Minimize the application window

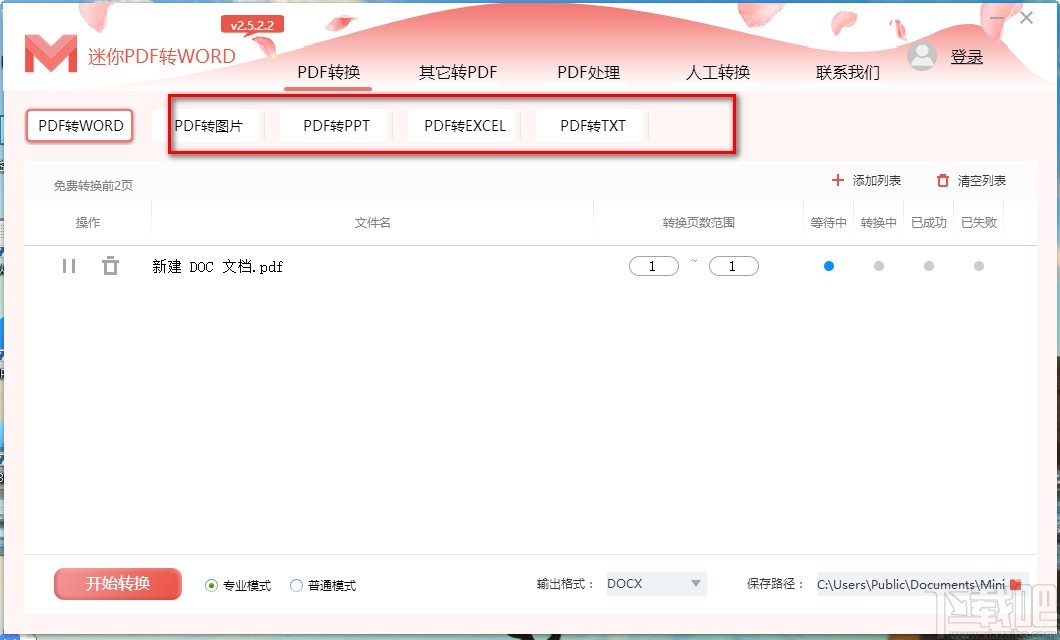tap(996, 18)
